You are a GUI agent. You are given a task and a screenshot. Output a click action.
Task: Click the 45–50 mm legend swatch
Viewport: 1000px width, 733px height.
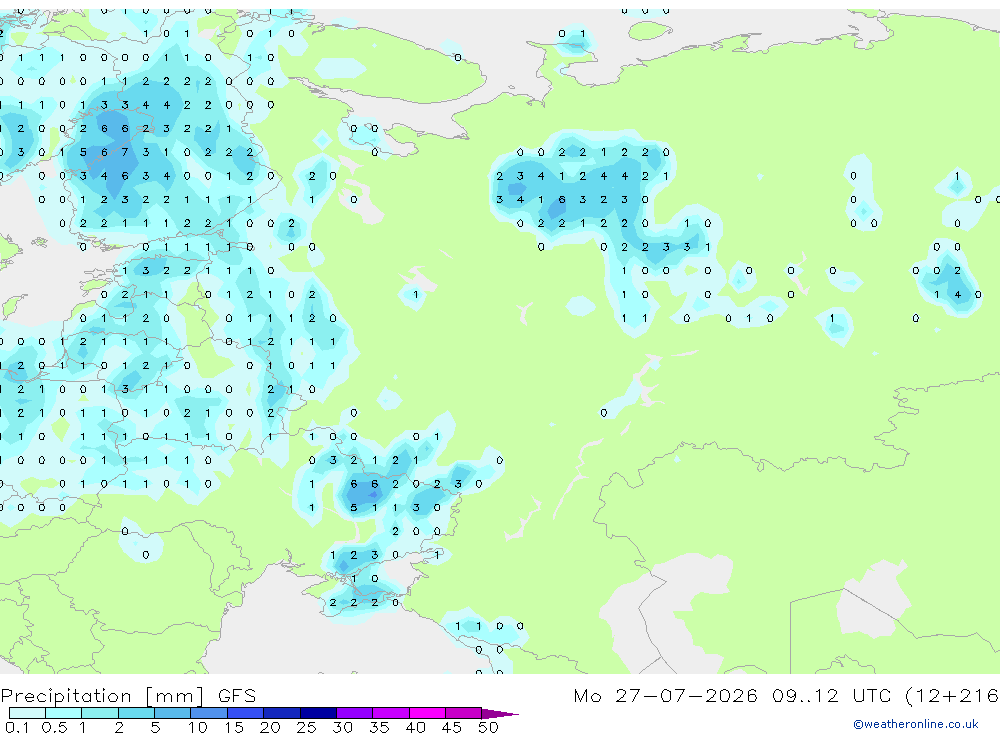(x=464, y=713)
